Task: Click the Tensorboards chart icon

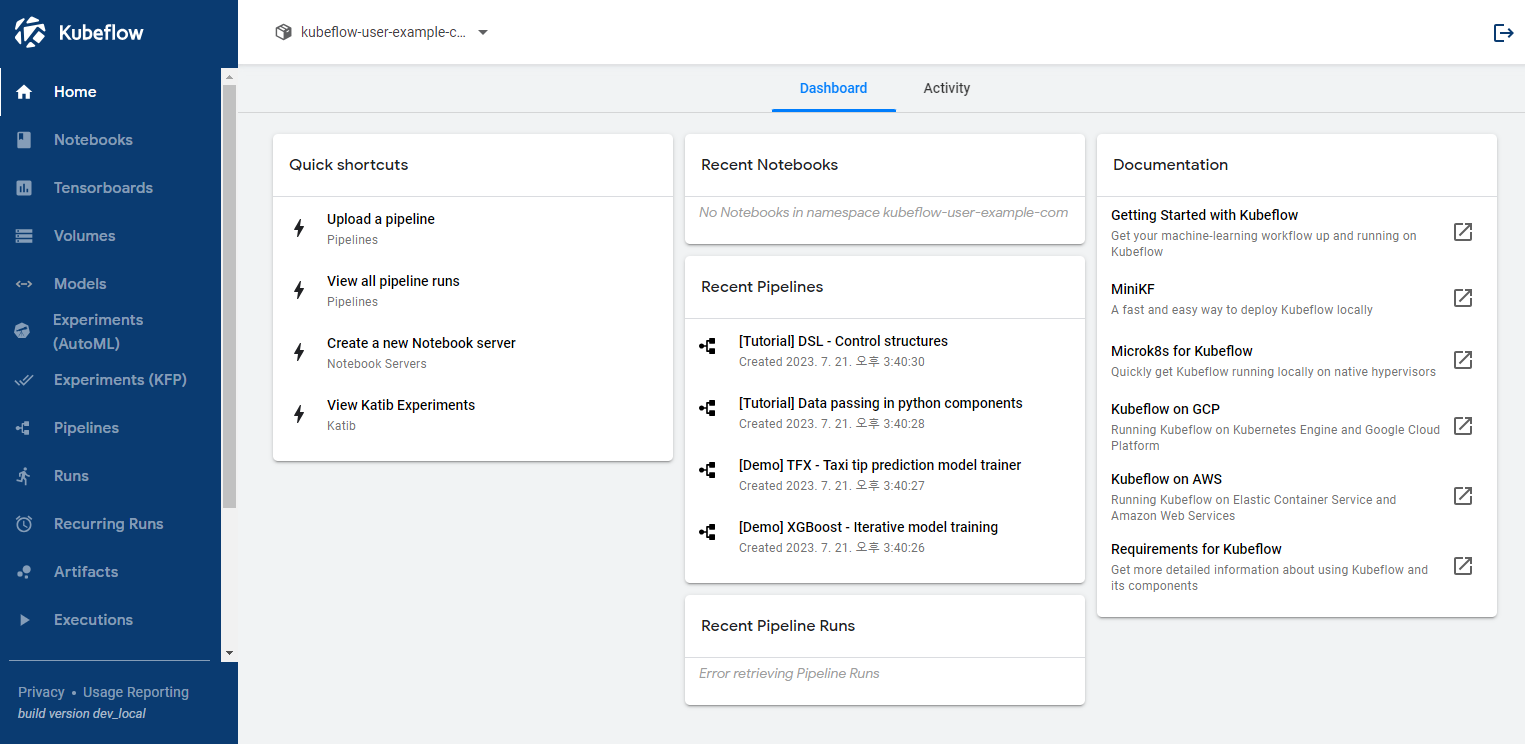Action: (x=25, y=188)
